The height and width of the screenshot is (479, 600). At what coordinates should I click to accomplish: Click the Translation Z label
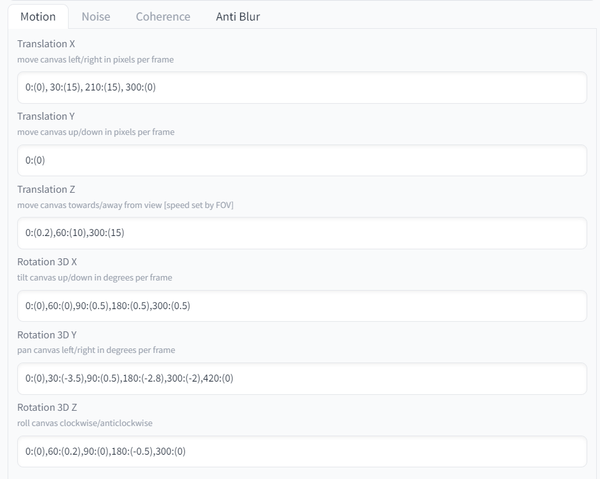(46, 189)
